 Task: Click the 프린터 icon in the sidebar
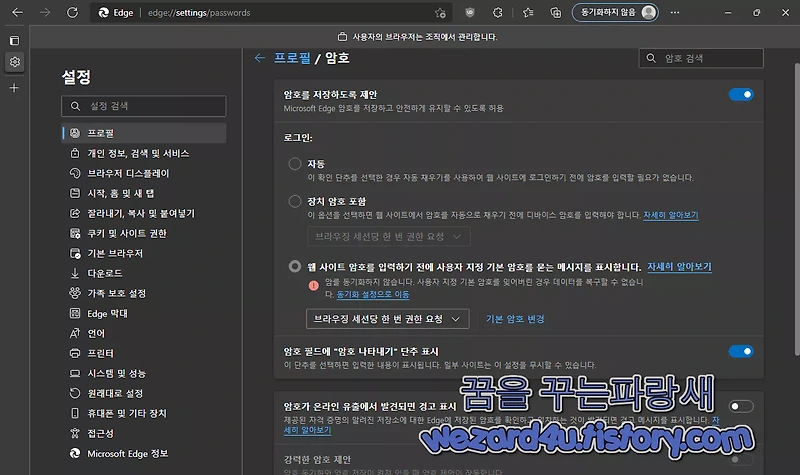point(75,353)
